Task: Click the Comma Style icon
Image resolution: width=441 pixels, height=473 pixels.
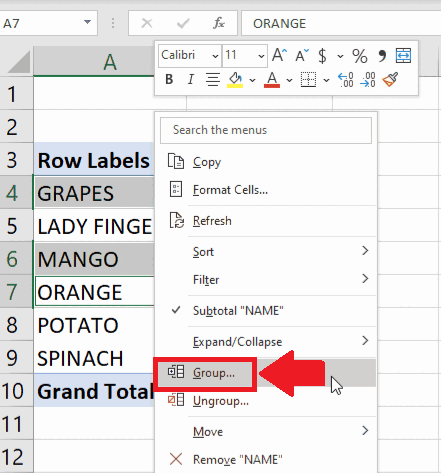Action: point(382,56)
